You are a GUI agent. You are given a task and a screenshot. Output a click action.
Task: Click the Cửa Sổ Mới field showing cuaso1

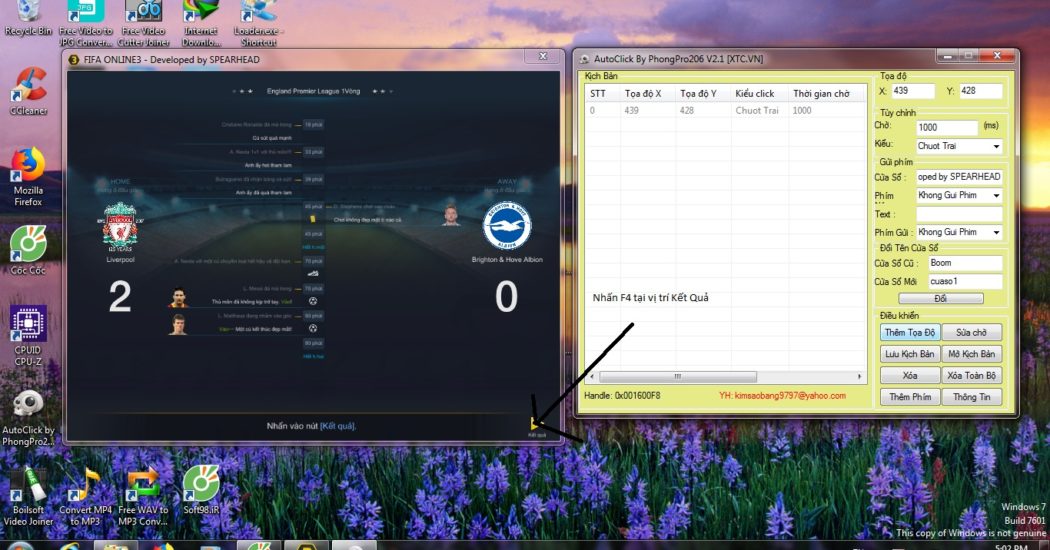click(x=965, y=281)
